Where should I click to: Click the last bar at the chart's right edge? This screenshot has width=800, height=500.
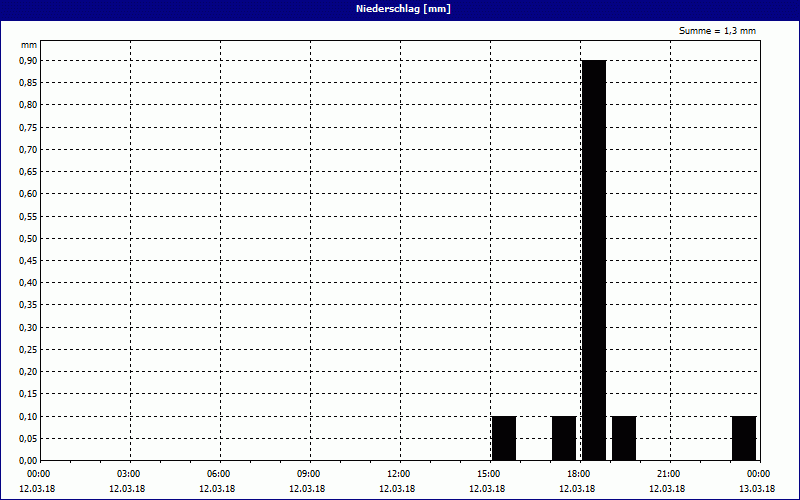point(744,438)
